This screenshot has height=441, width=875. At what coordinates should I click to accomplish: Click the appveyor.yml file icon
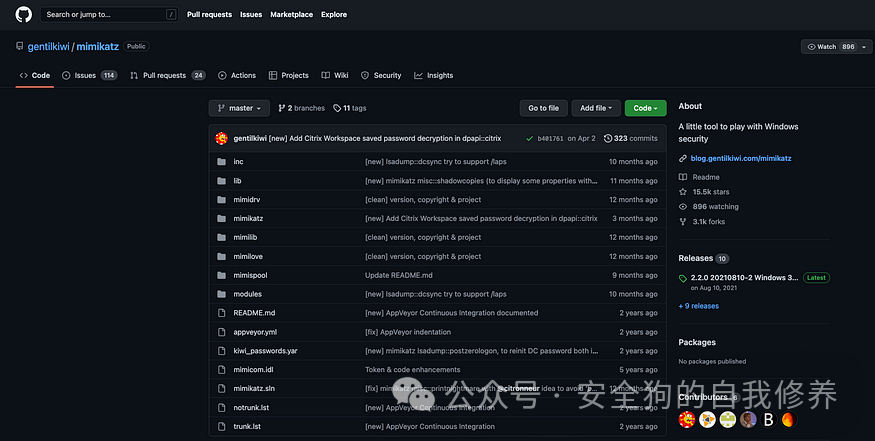click(222, 332)
